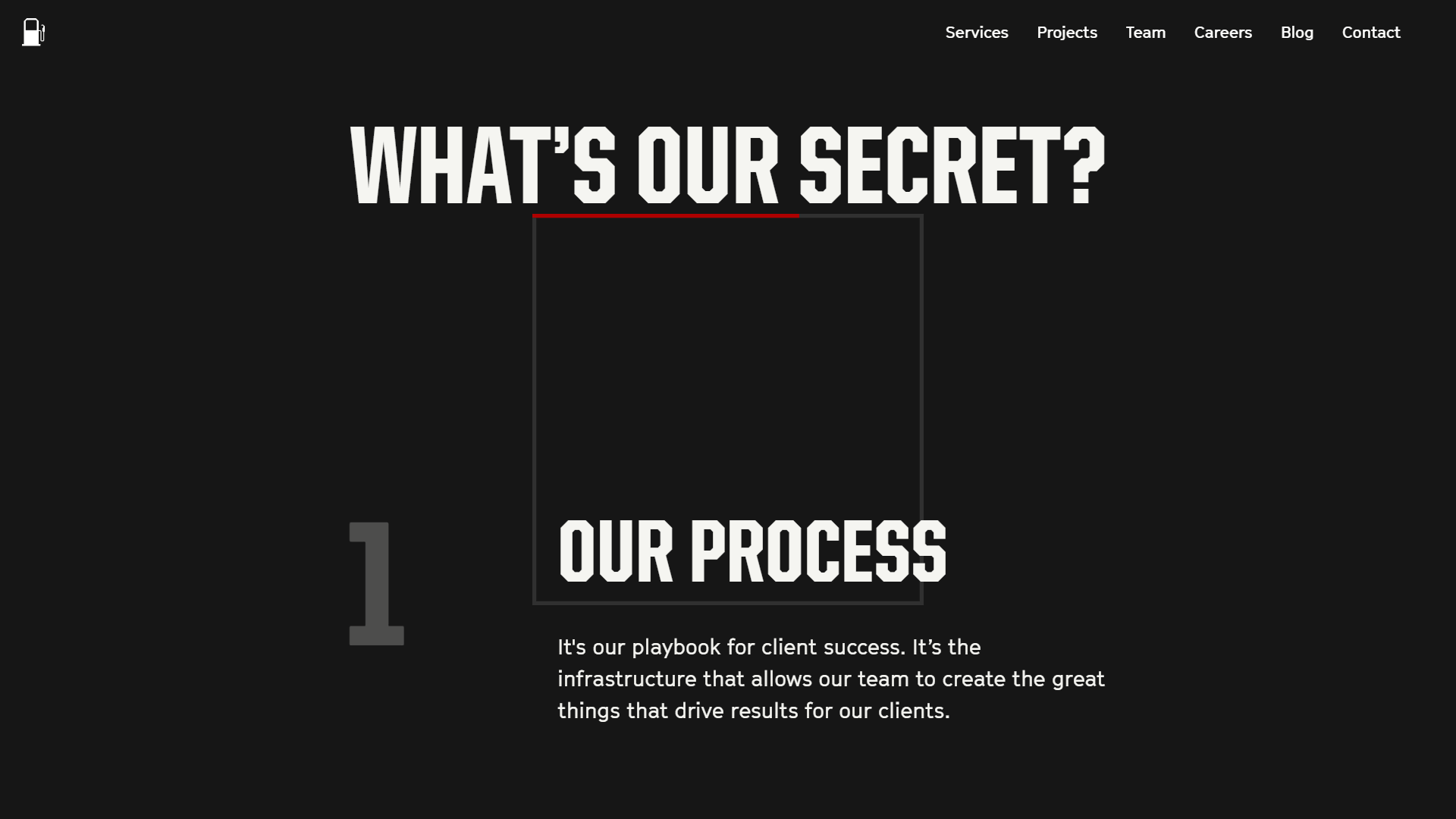
Task: Select the Team navigation tab
Action: (x=1146, y=32)
